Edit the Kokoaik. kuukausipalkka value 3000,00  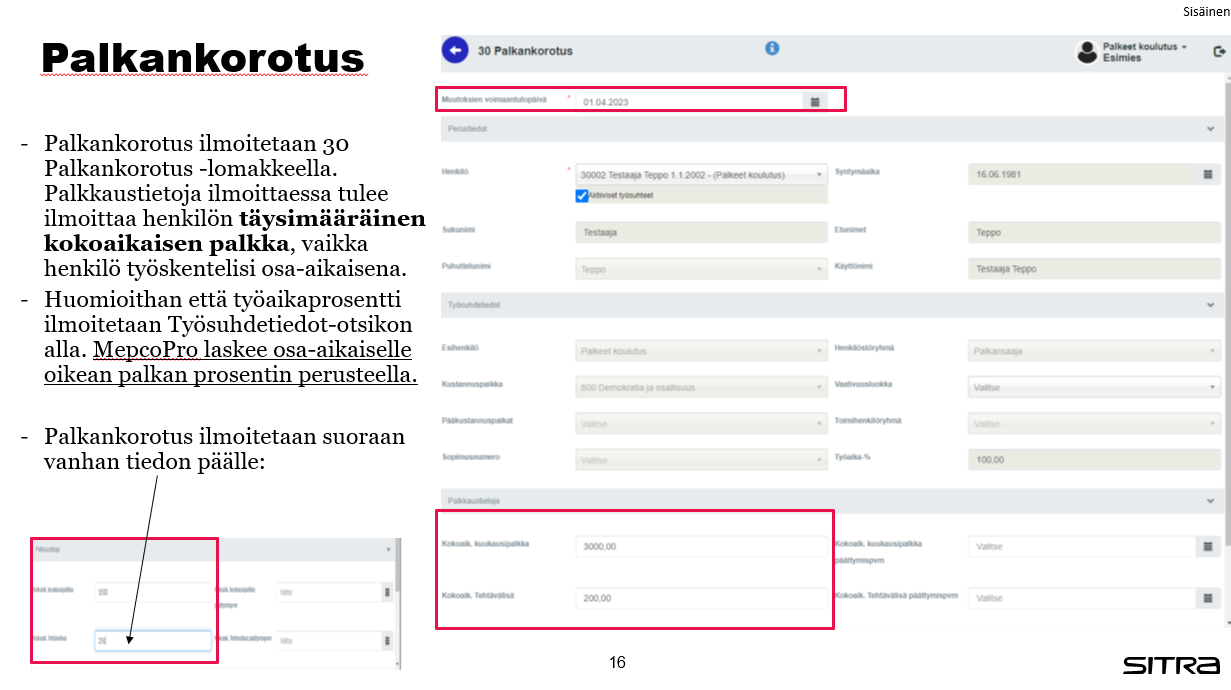[700, 546]
